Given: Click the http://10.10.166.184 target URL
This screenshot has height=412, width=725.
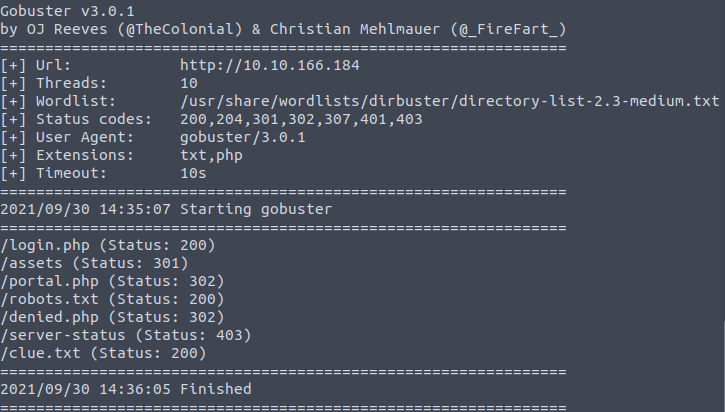Looking at the screenshot, I should pos(262,65).
